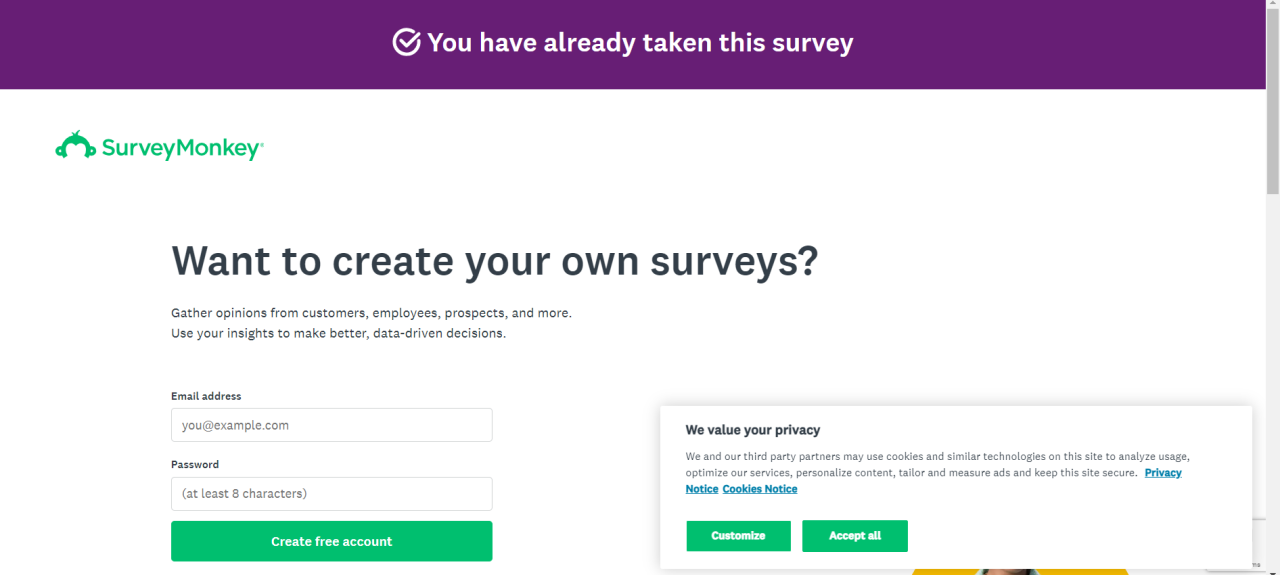The width and height of the screenshot is (1280, 575).
Task: Click the 'You have already taken this survey' text
Action: tap(640, 43)
